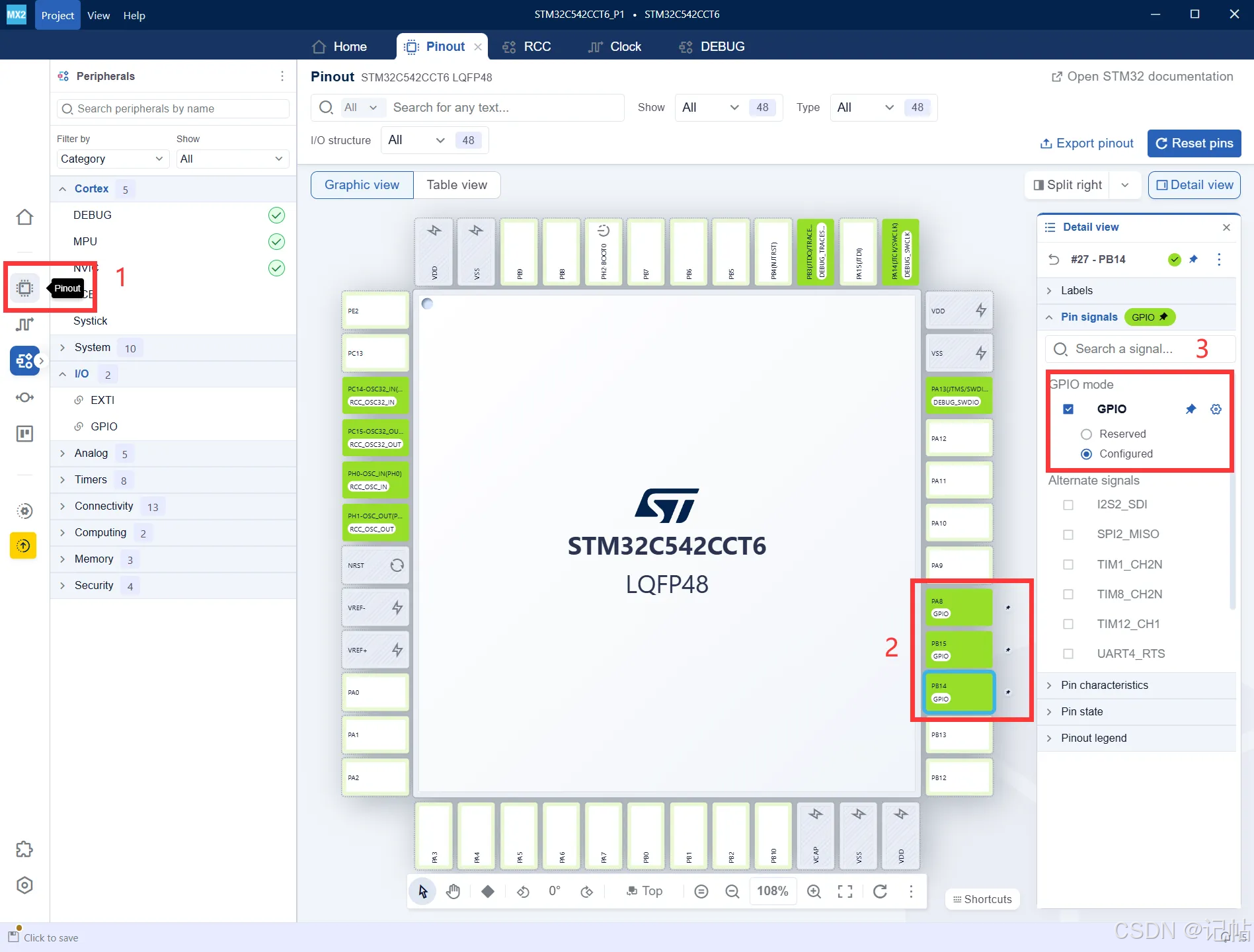This screenshot has height=952, width=1254.
Task: Switch to the Clock tab
Action: 615,46
